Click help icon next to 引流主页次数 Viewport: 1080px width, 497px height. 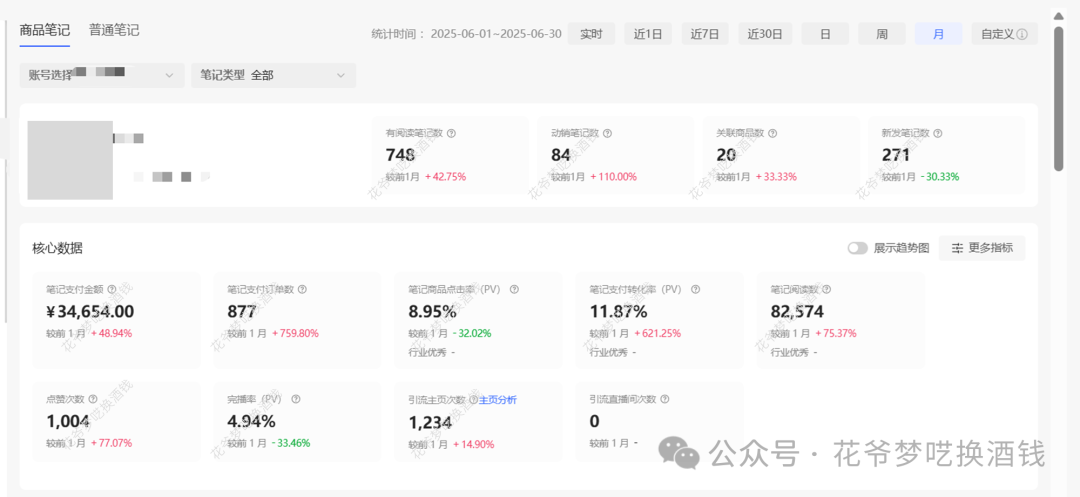click(473, 399)
